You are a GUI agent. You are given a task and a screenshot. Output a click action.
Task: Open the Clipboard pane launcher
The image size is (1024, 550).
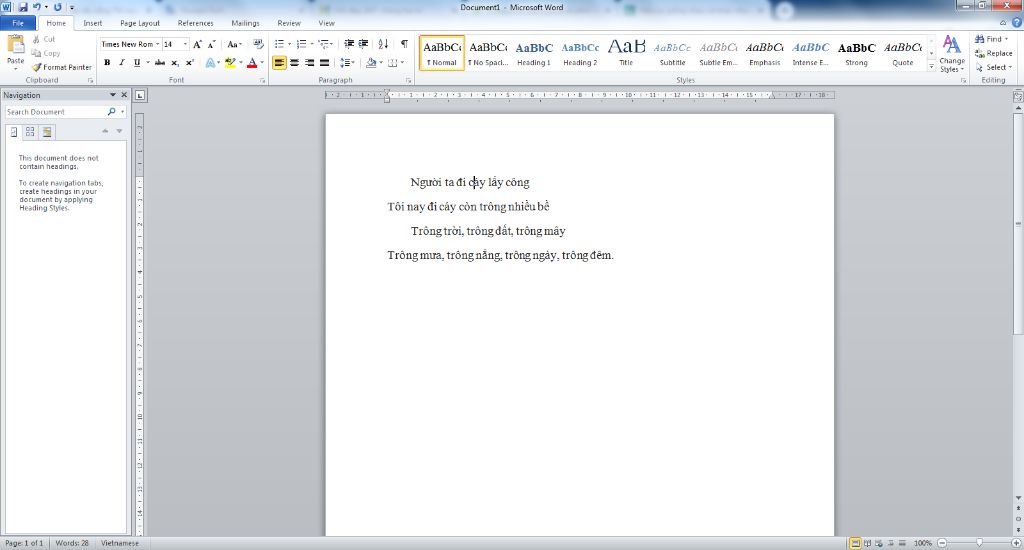(x=89, y=80)
